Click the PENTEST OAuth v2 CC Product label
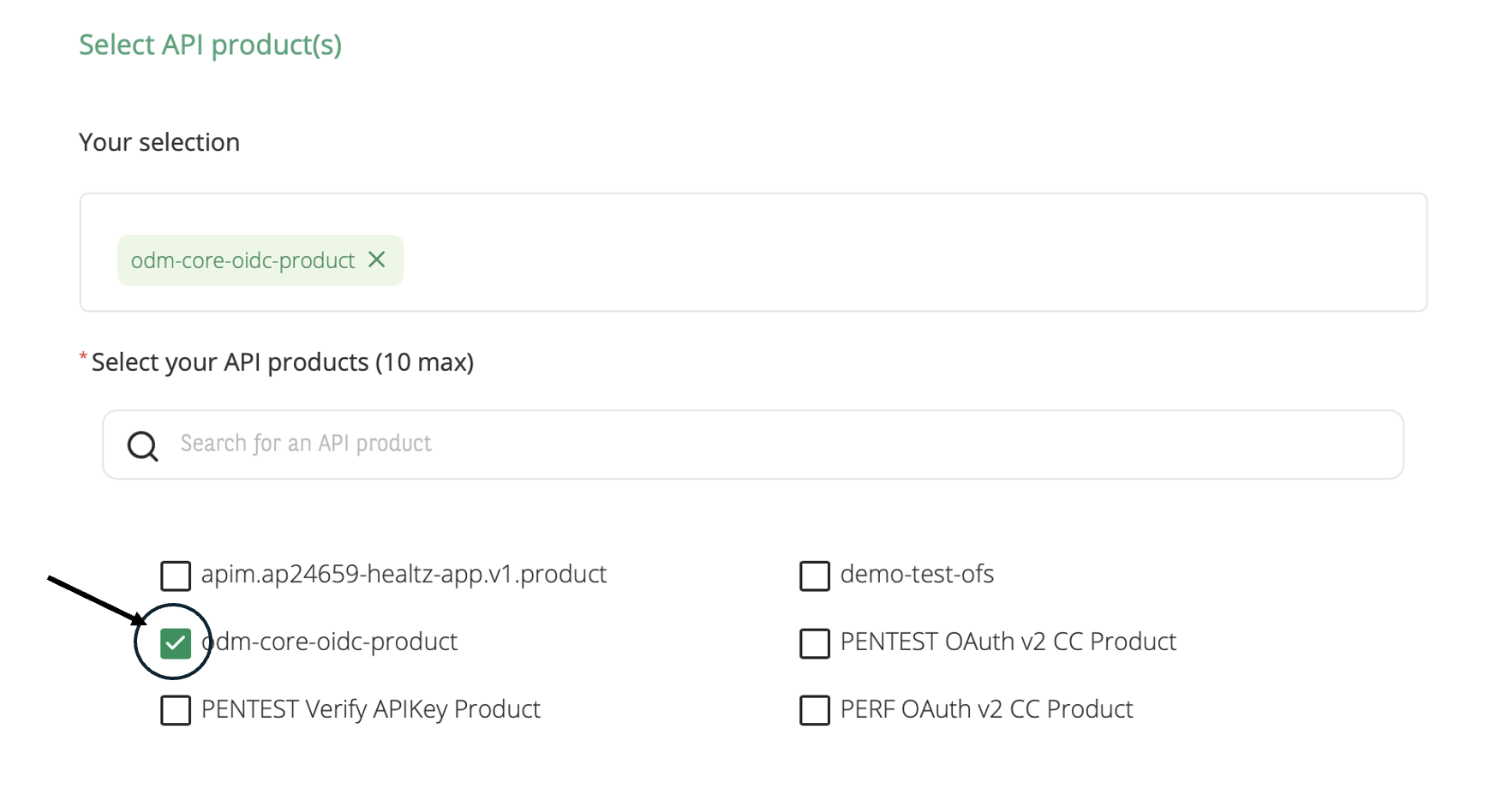1496x812 pixels. [1008, 642]
